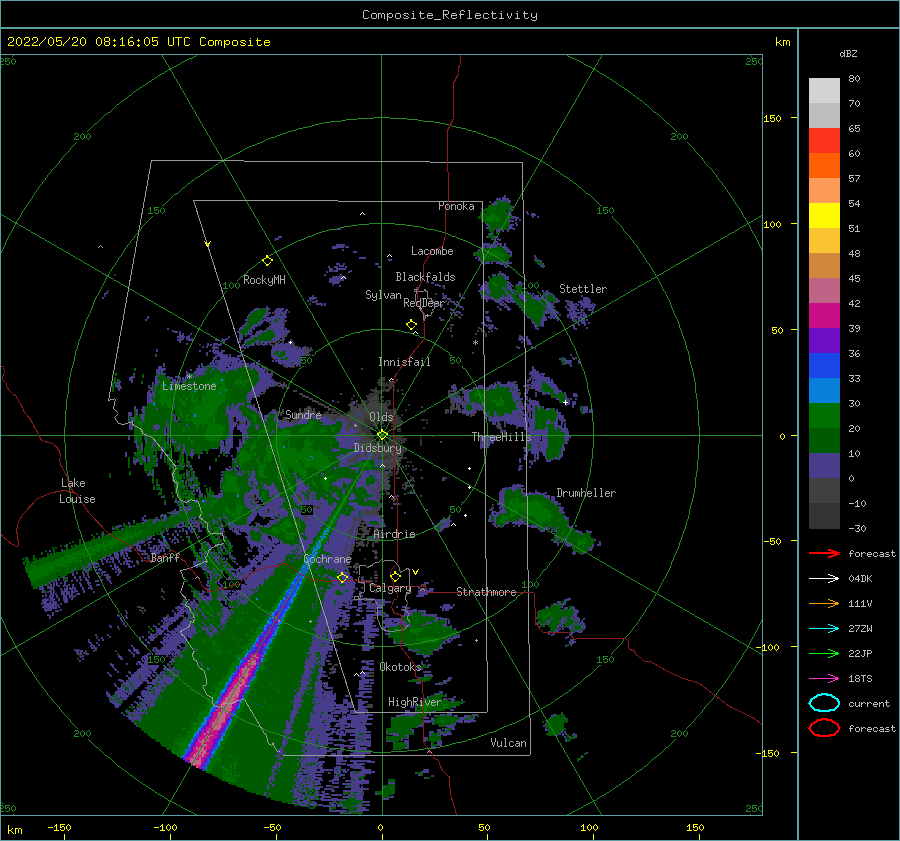The width and height of the screenshot is (900, 841).
Task: Click the Lake Louise label
Action: (77, 491)
